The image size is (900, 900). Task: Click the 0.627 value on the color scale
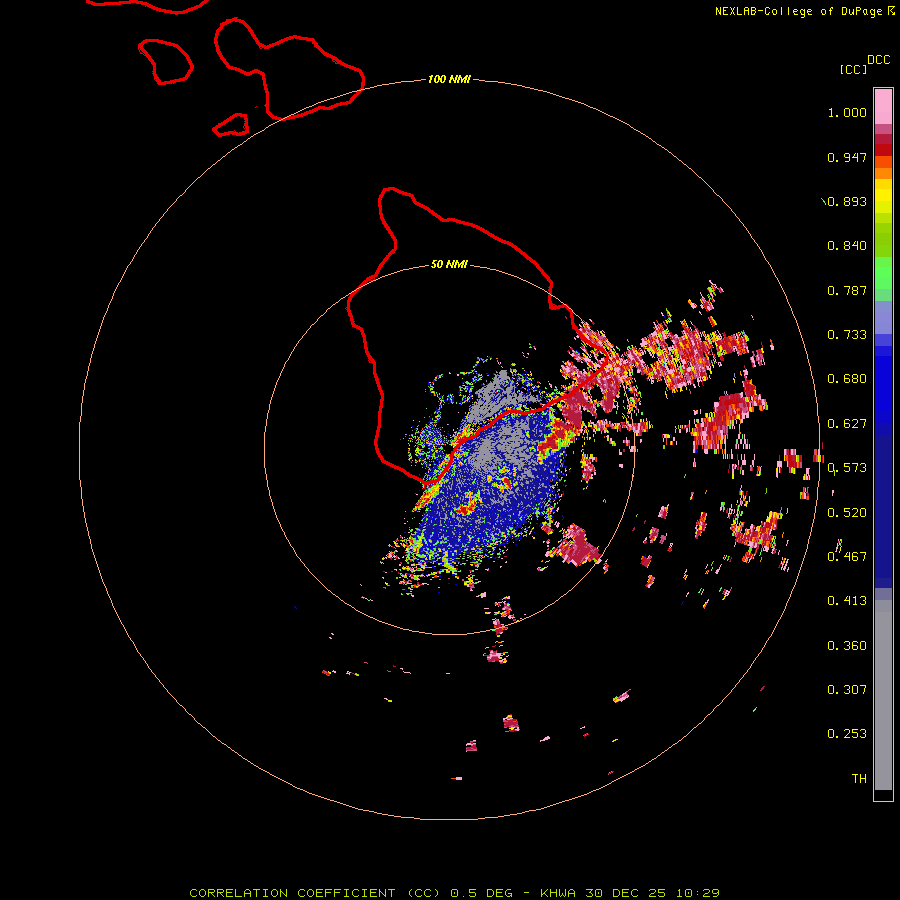click(847, 424)
